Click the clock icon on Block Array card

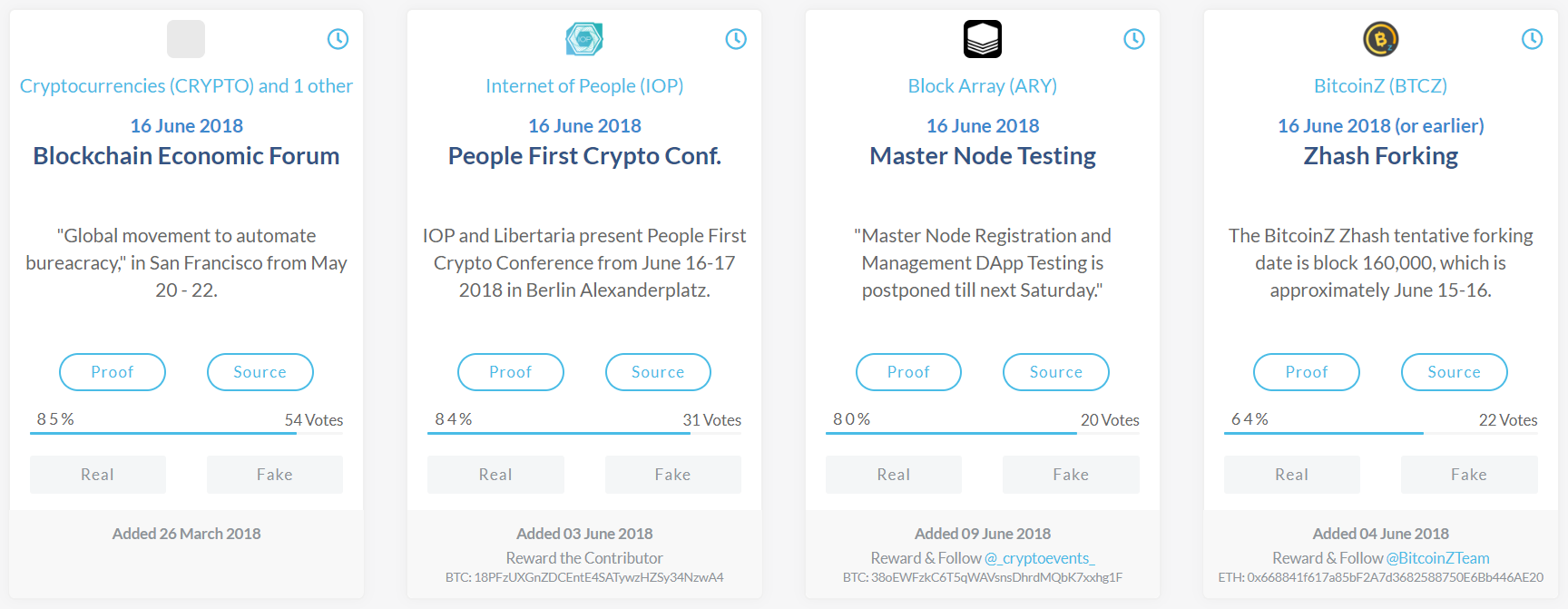click(1134, 39)
